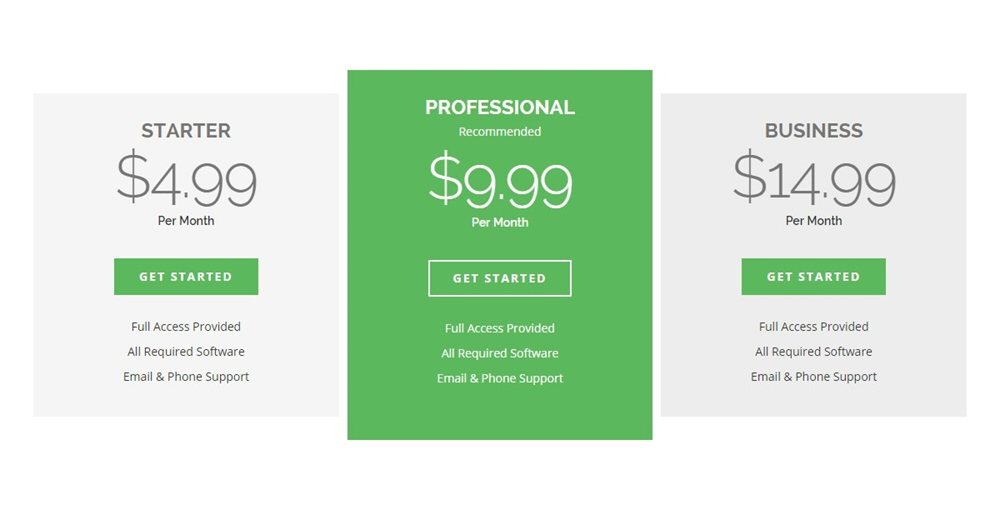Click All Required Software in the Business card

(x=814, y=352)
